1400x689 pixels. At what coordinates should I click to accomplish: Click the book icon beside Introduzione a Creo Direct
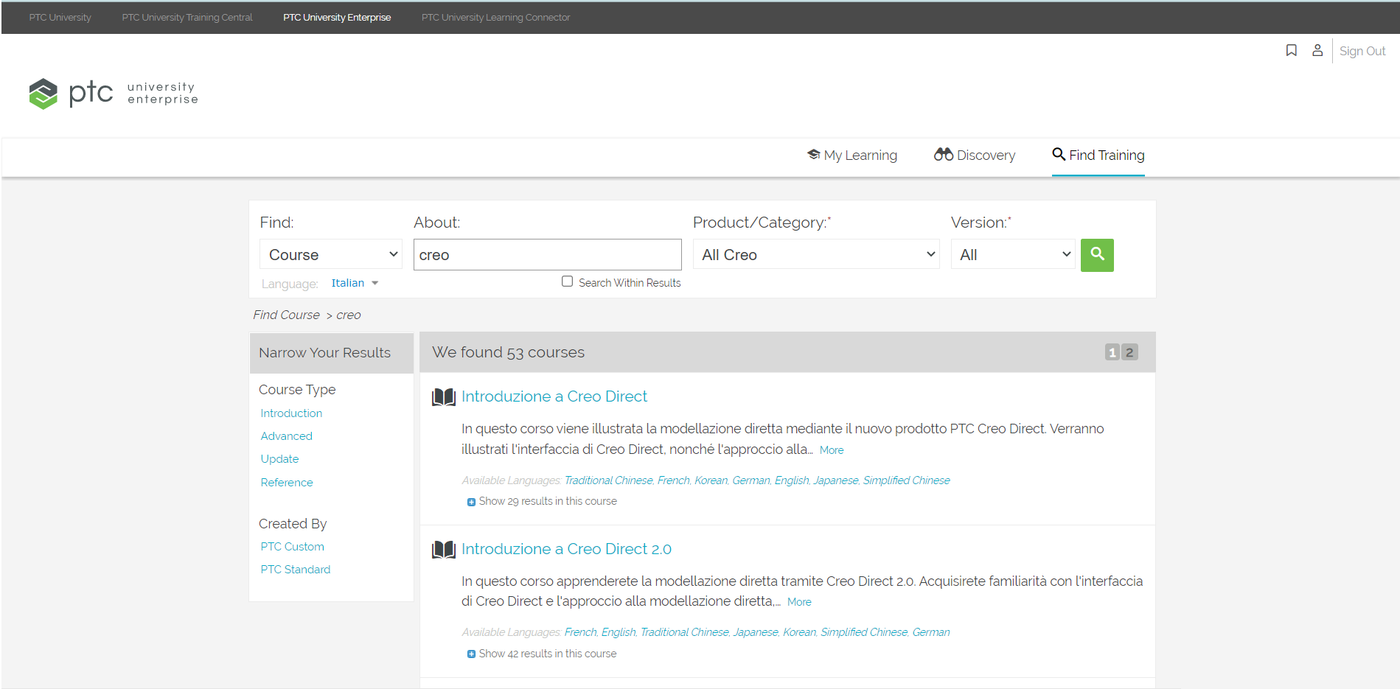coord(443,397)
